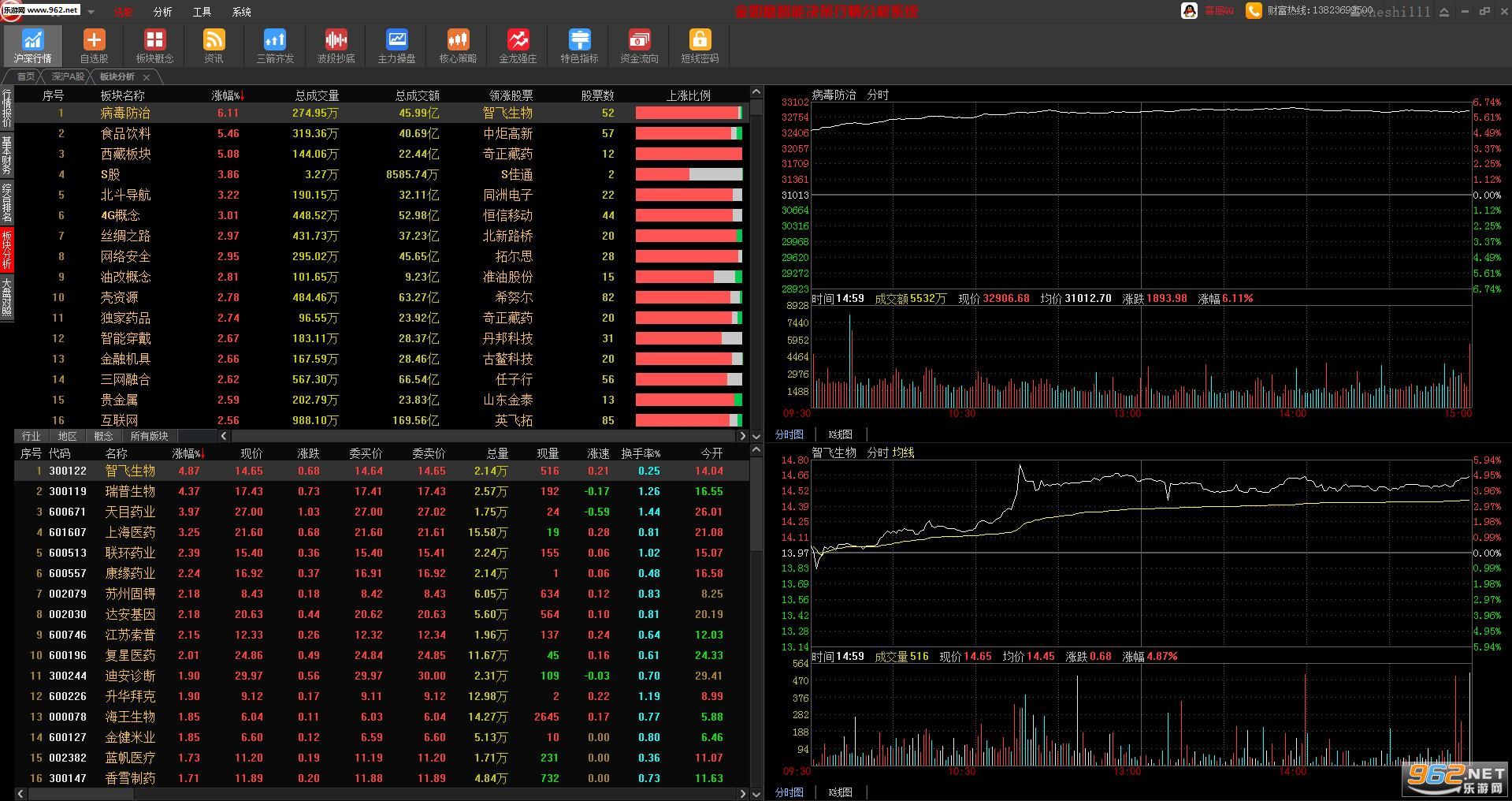
Task: Click the QQ penguin customer service icon
Action: coord(1189,11)
